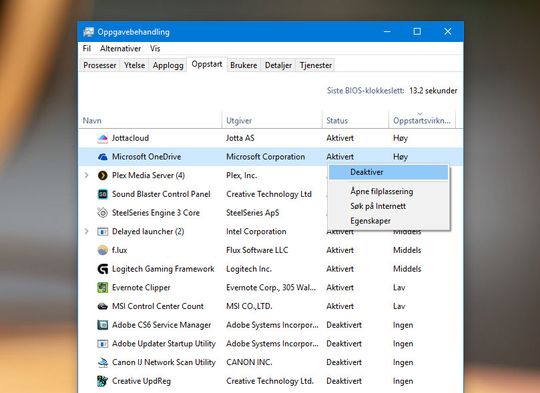Click the Microsoft OneDrive cloud icon

[103, 157]
